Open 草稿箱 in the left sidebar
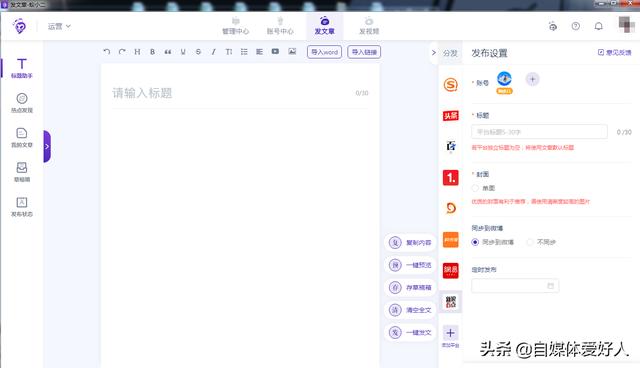Image resolution: width=640 pixels, height=368 pixels. [22, 172]
